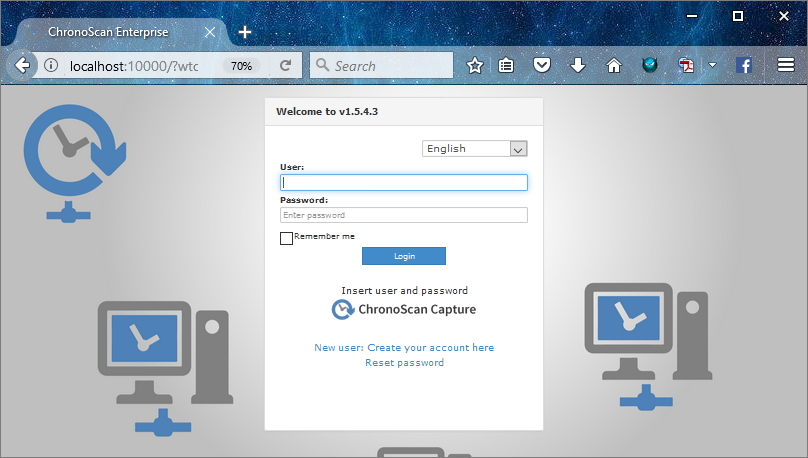Click the 70% zoom level indicator
The image size is (808, 458).
(x=241, y=66)
